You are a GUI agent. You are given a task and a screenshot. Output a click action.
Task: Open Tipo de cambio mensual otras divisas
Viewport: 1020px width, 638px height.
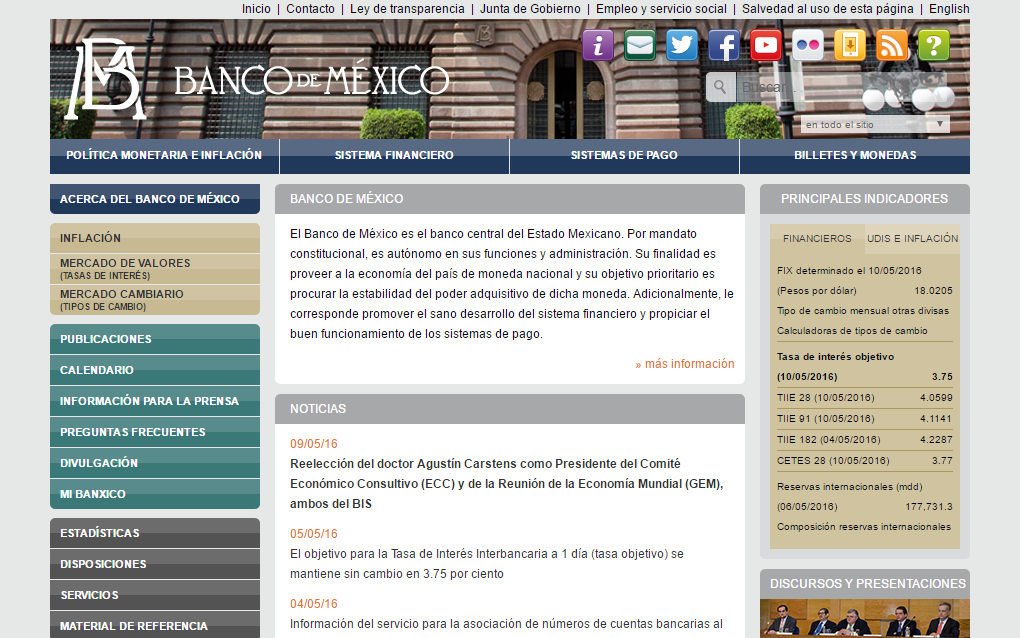pos(863,311)
